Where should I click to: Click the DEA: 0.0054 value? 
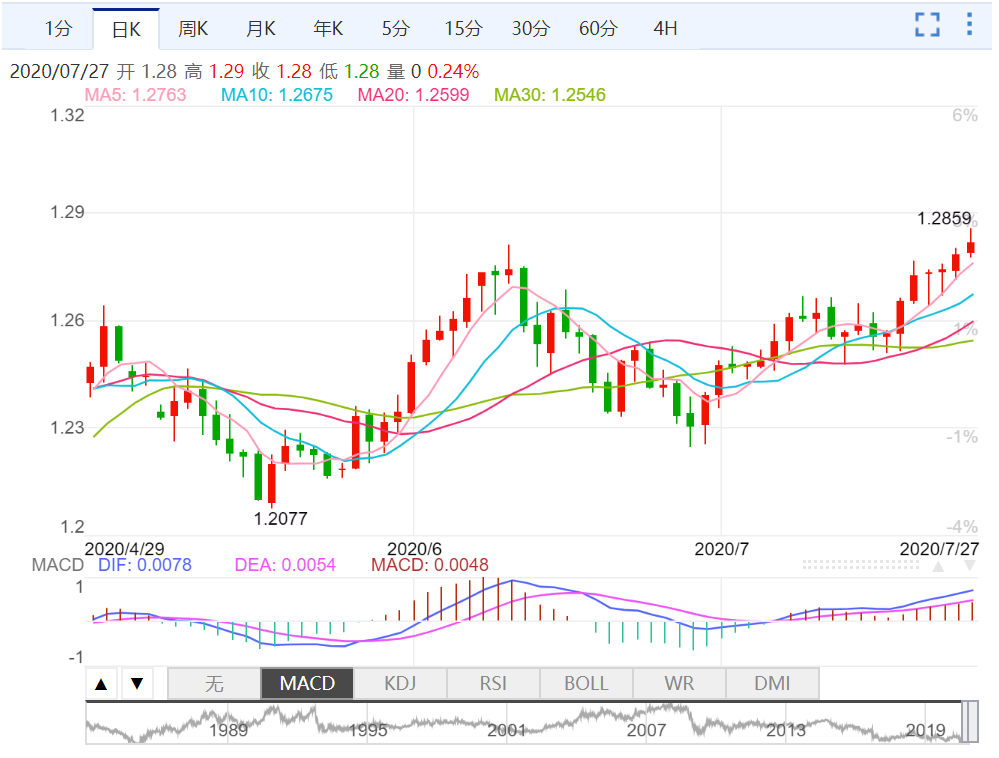pyautogui.click(x=285, y=565)
